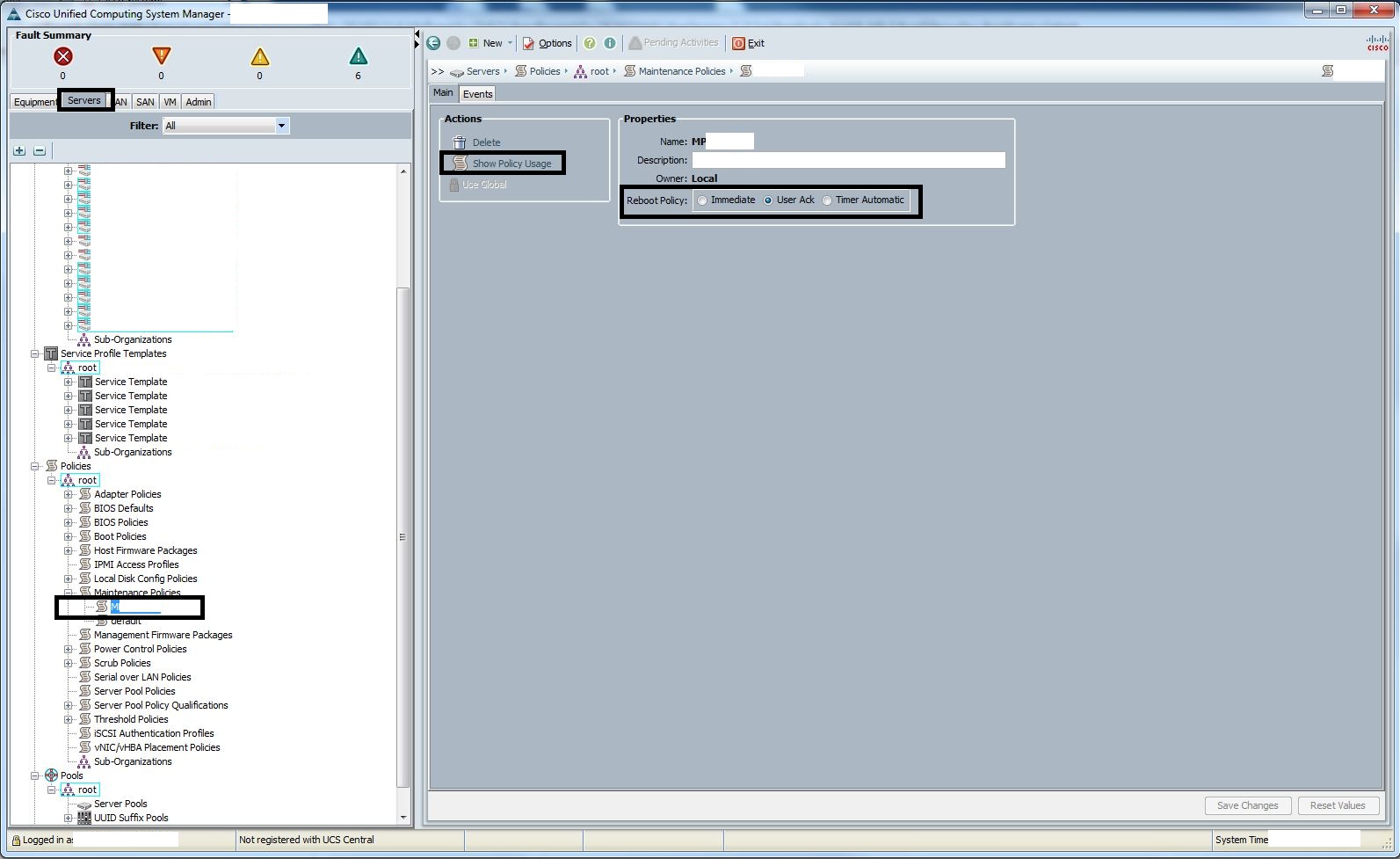This screenshot has width=1400, height=859.
Task: Click the major fault orange triangle icon
Action: pos(161,57)
